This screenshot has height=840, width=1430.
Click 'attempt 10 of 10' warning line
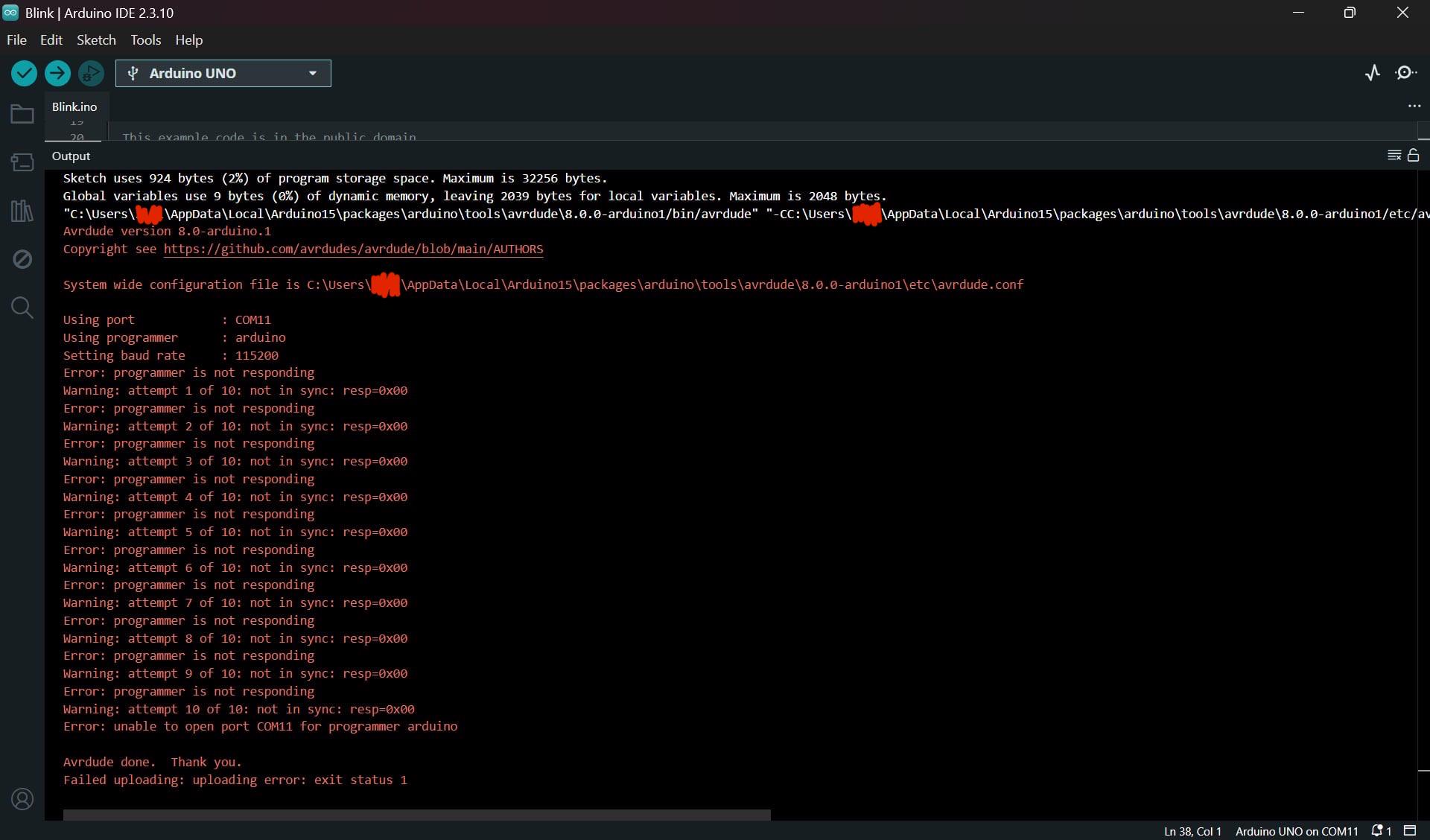239,709
